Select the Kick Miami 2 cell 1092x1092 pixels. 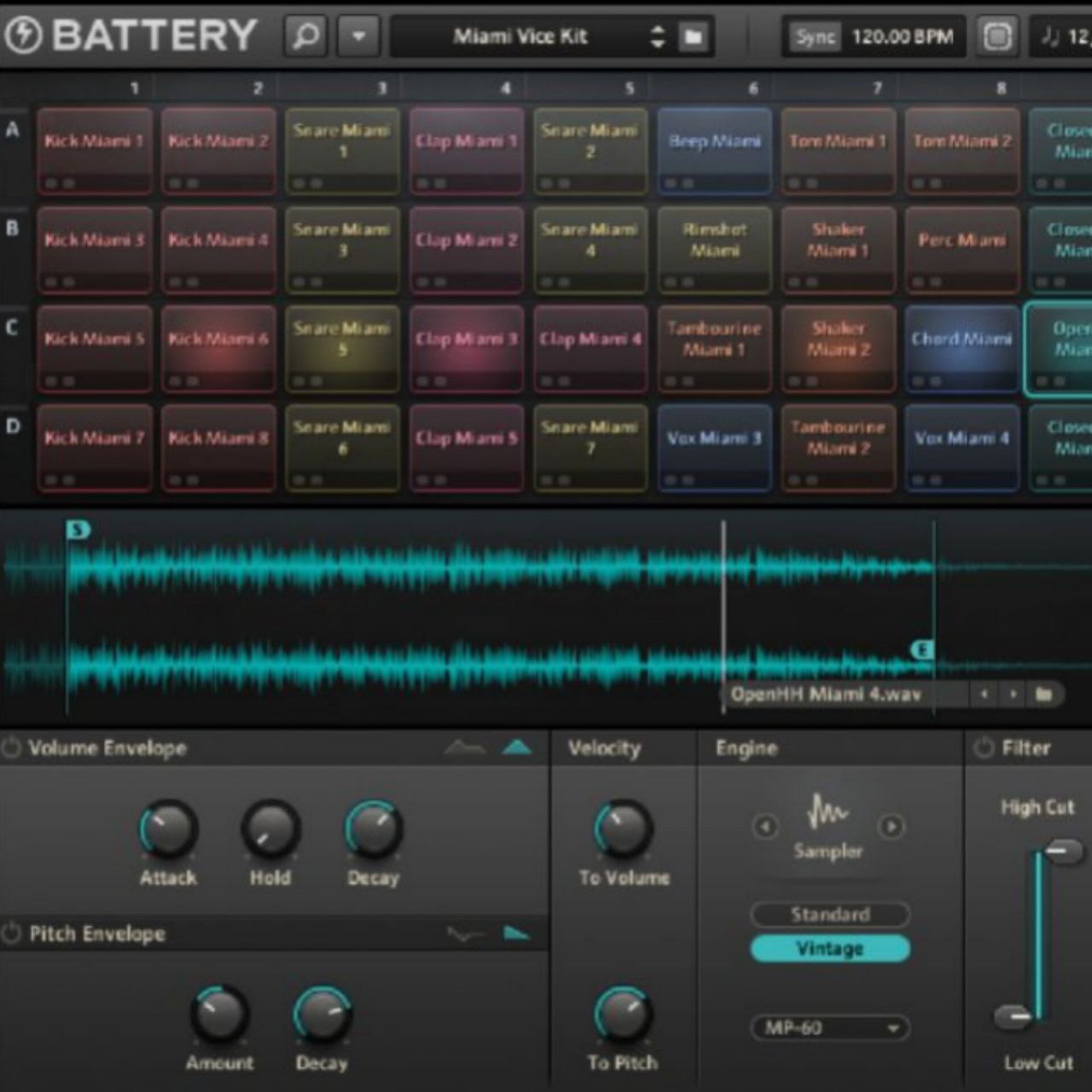pyautogui.click(x=218, y=151)
